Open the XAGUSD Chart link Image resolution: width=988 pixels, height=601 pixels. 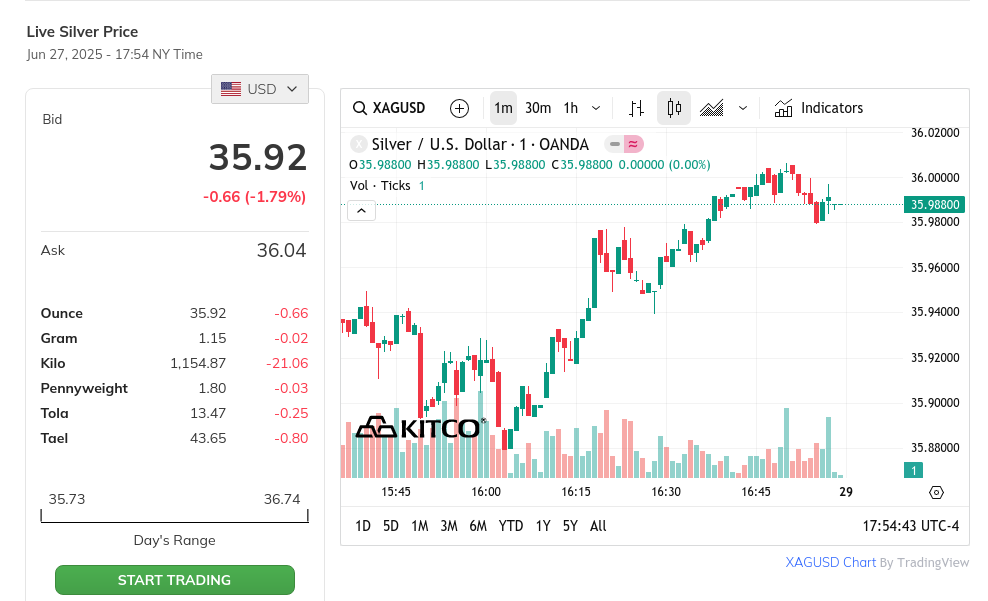pyautogui.click(x=830, y=563)
